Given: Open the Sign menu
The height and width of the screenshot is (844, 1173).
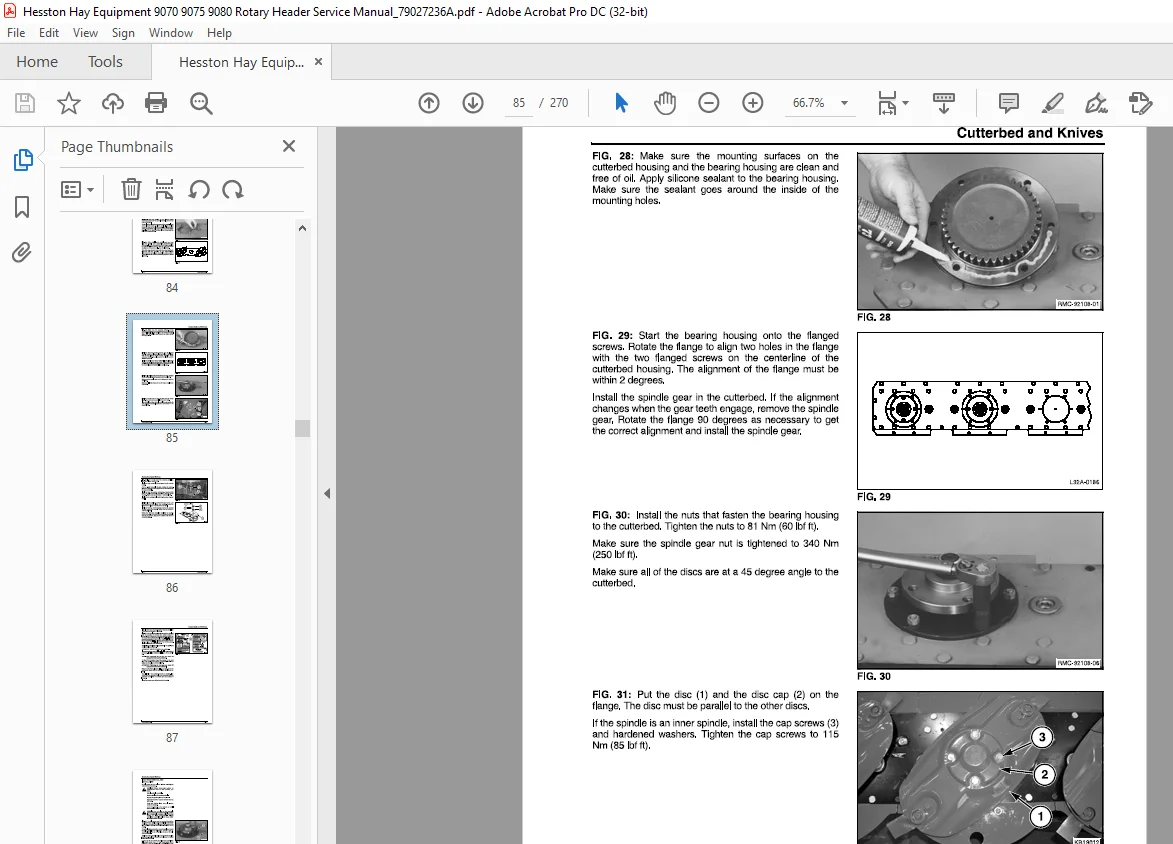Looking at the screenshot, I should point(123,33).
